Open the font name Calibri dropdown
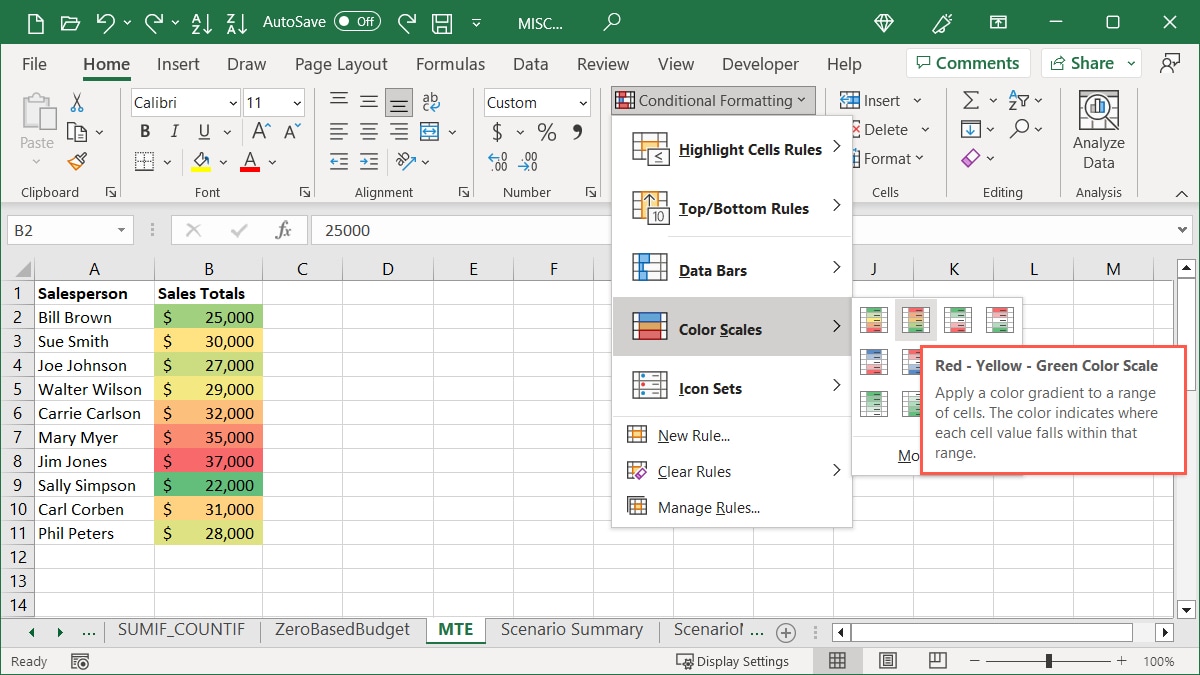1200x675 pixels. click(x=233, y=103)
